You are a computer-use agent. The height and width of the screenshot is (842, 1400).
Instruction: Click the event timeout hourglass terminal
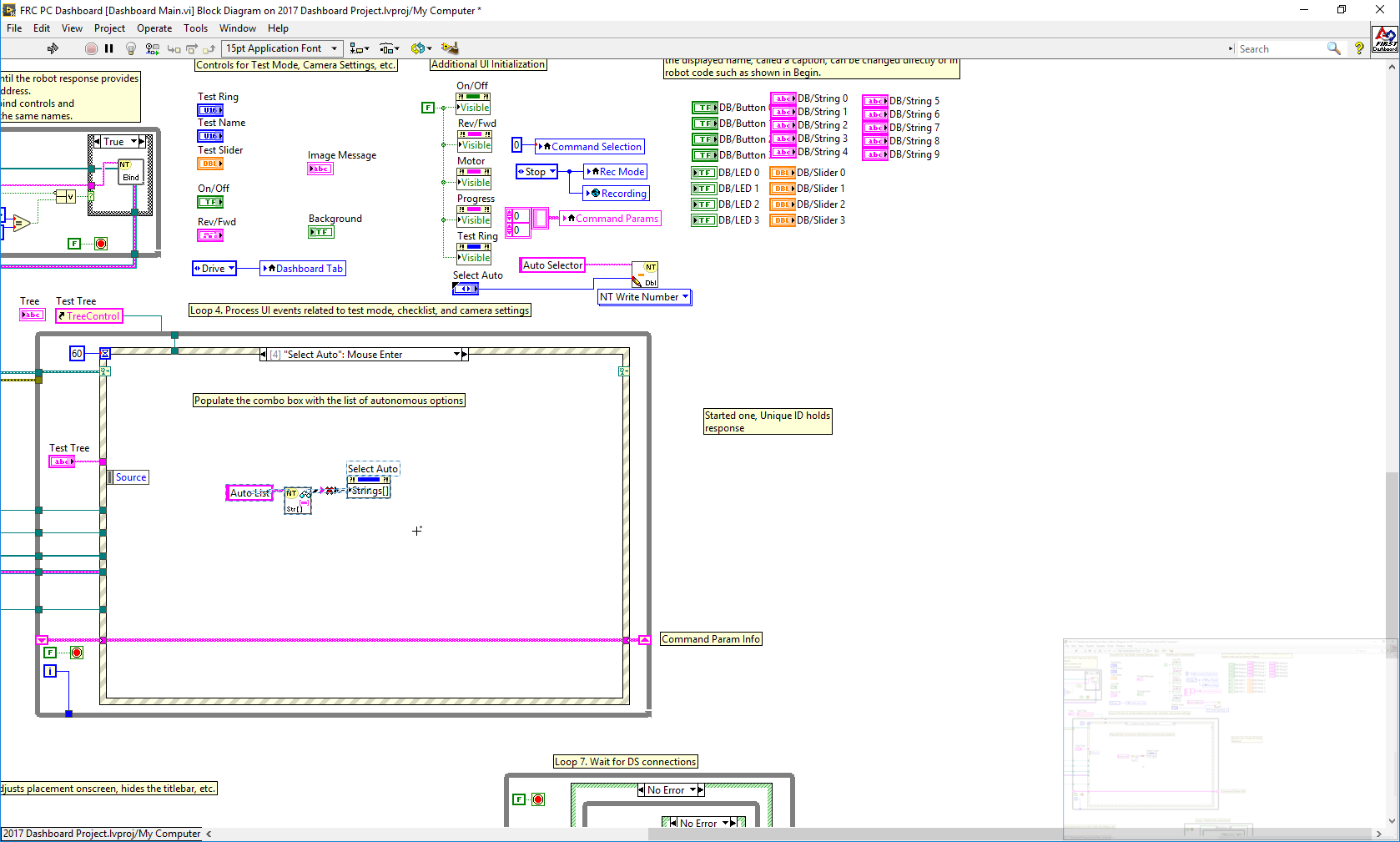pos(105,354)
